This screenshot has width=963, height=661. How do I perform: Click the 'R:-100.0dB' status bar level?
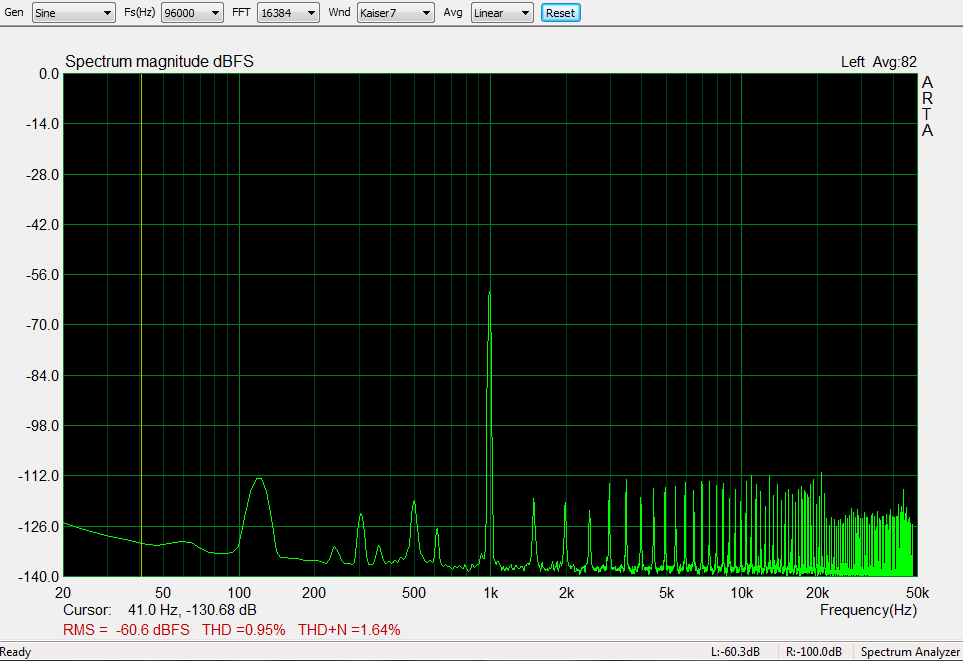pyautogui.click(x=814, y=652)
